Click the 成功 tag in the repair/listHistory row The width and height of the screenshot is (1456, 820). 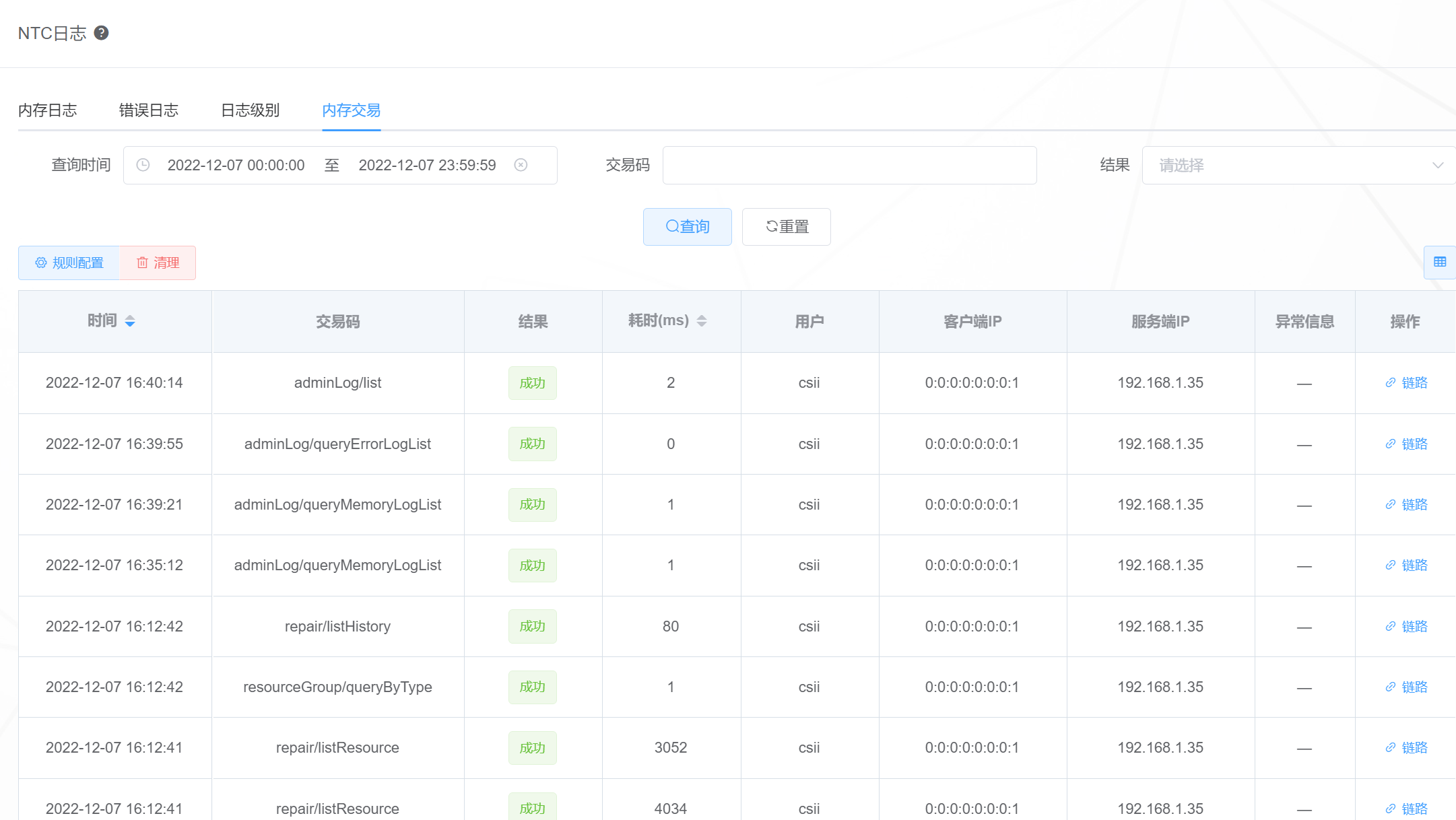click(533, 627)
